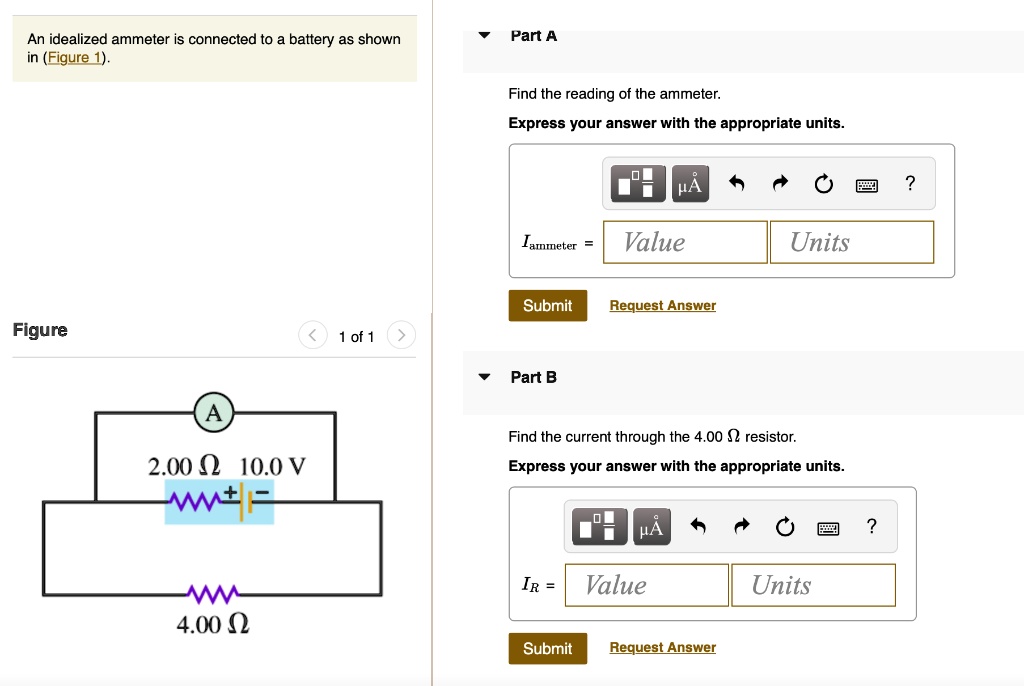The height and width of the screenshot is (686, 1024).
Task: Reset the Part A answer with the reset icon
Action: tap(823, 184)
